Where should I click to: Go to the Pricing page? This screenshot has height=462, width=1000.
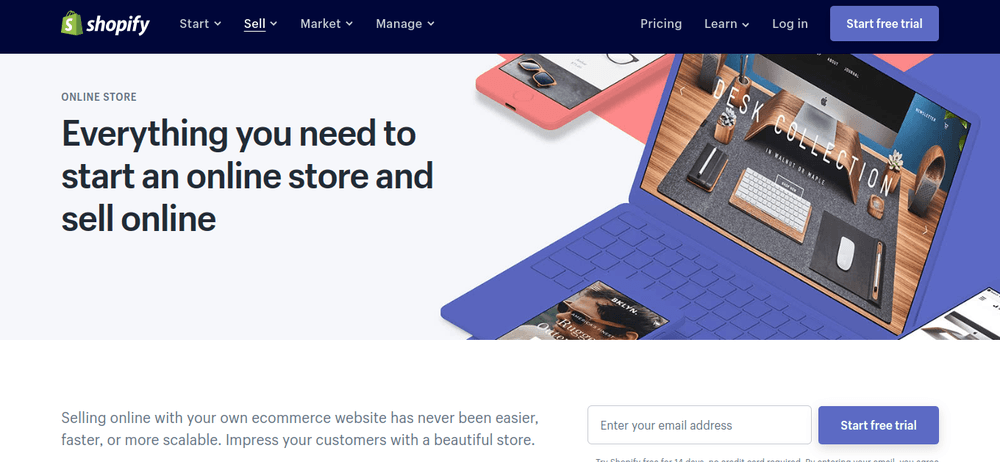[661, 24]
